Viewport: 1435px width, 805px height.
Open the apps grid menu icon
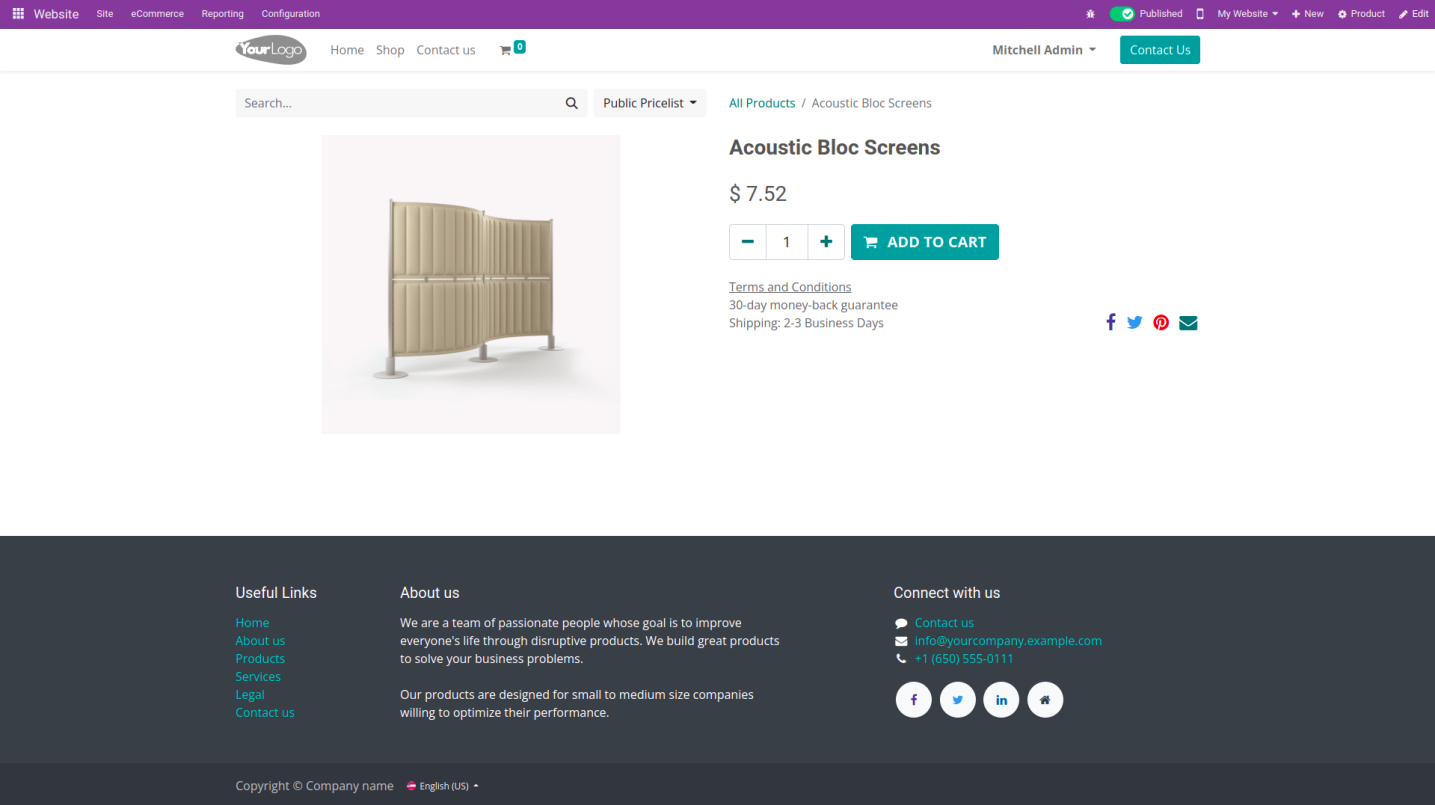[x=18, y=14]
